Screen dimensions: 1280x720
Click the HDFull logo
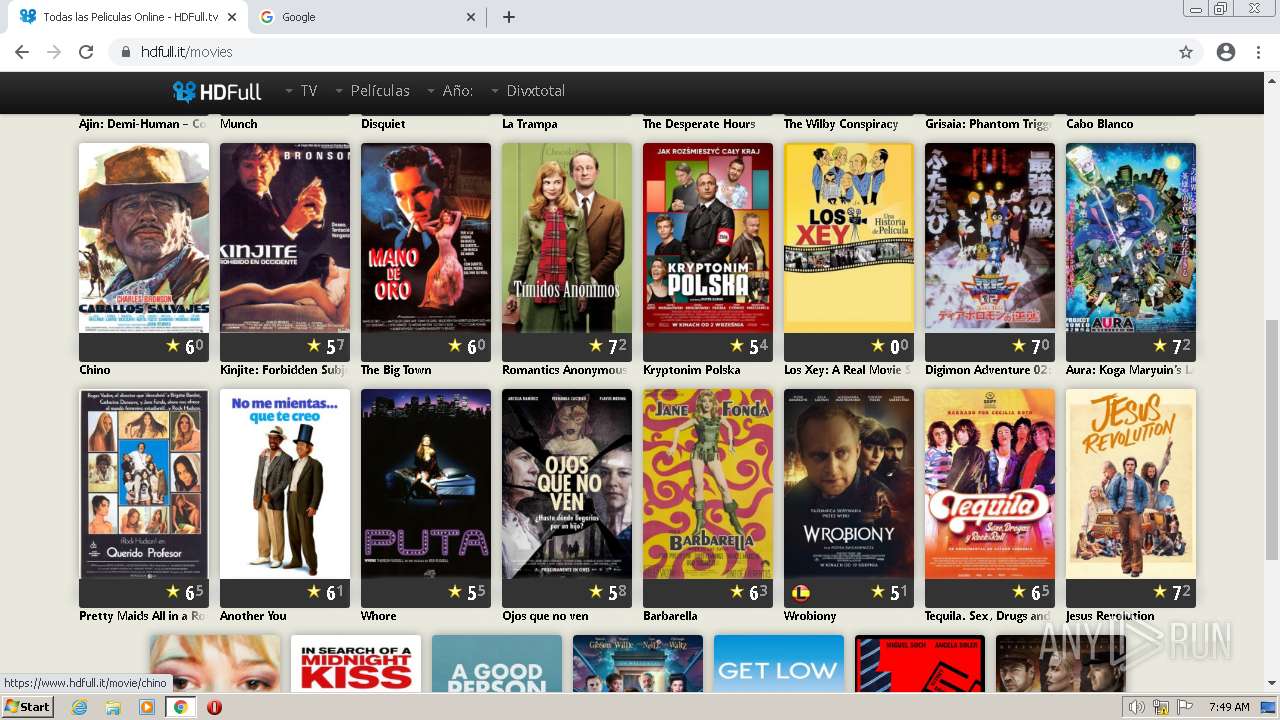coord(217,91)
